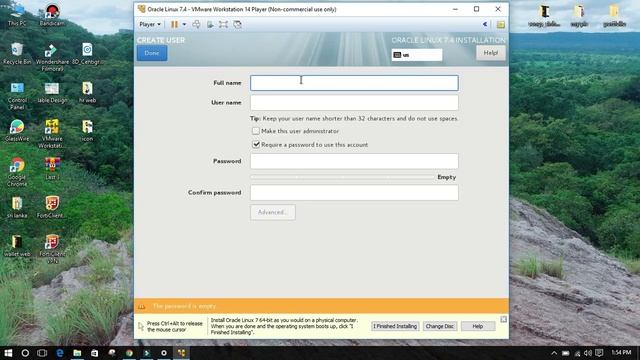Open Bandicam desktop shortcut
The image size is (640, 360).
click(52, 15)
